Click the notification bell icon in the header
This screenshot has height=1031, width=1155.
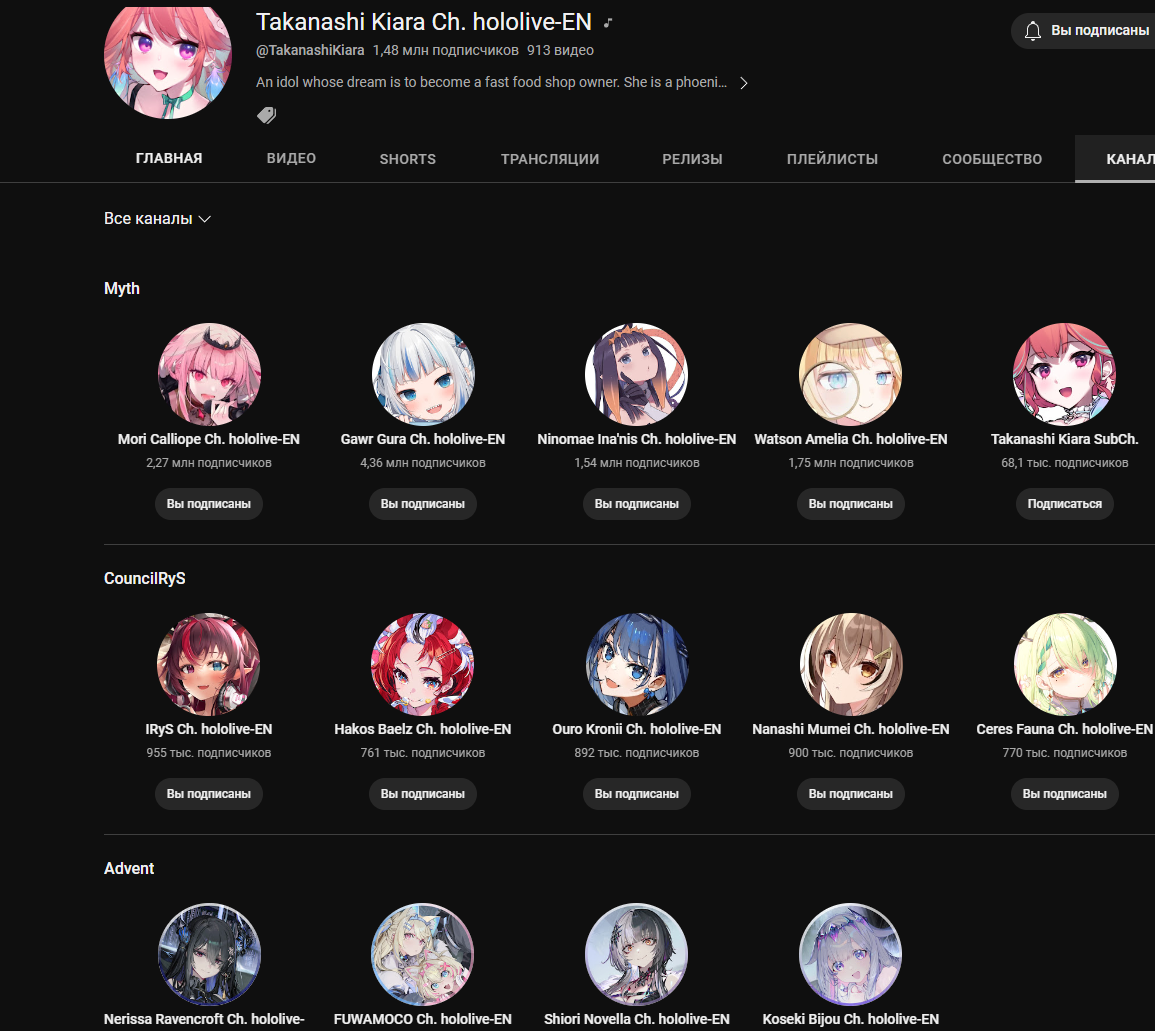[1033, 30]
